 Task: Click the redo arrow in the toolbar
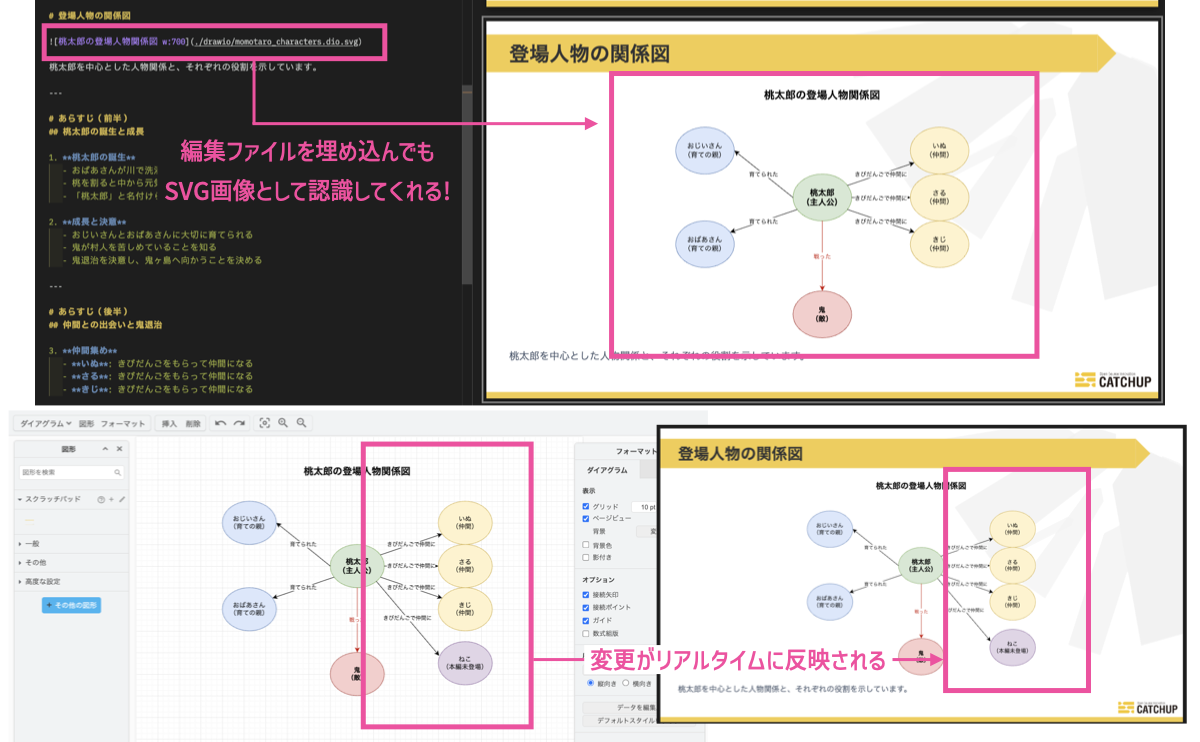(x=239, y=424)
